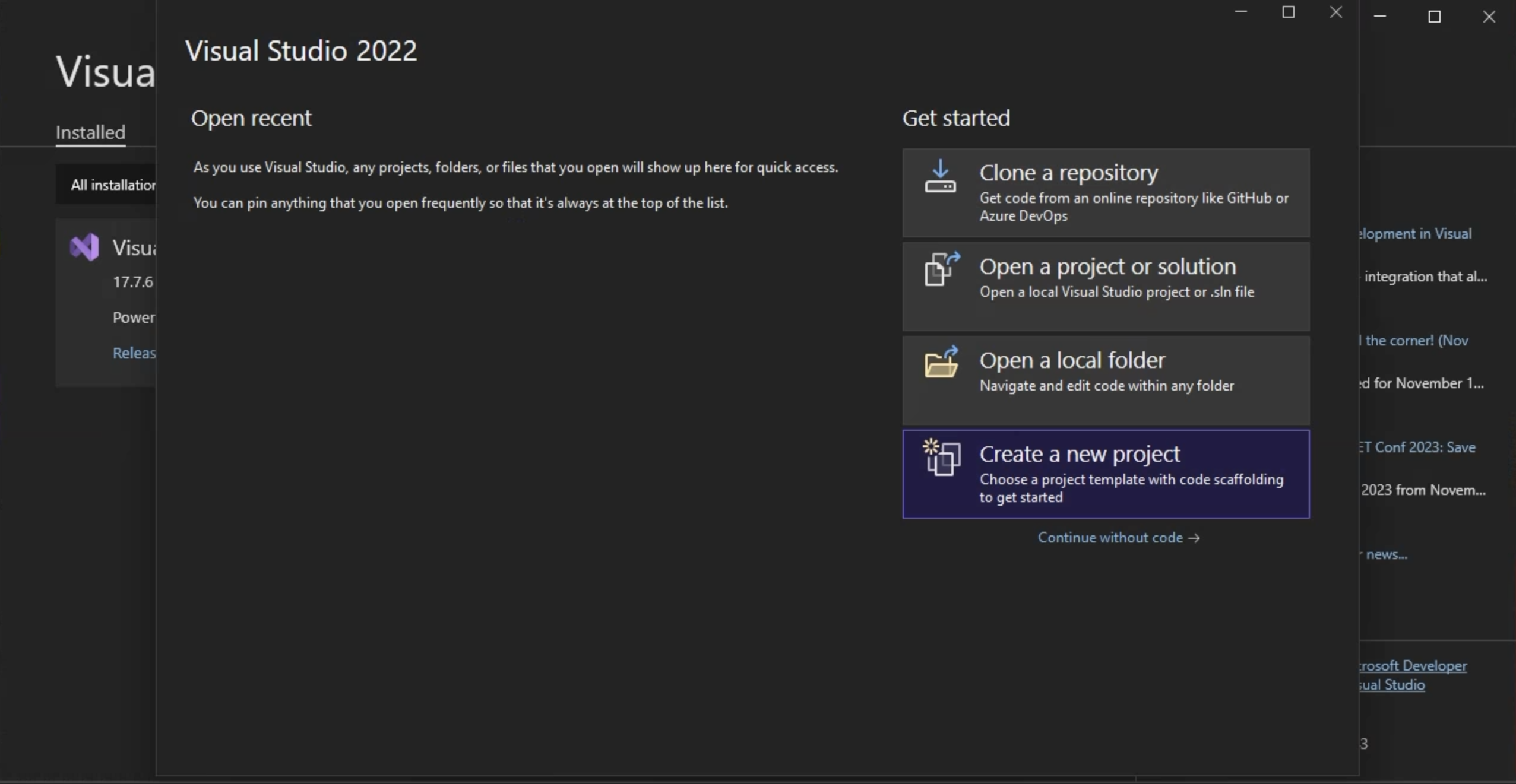The height and width of the screenshot is (784, 1516).
Task: Click Continue without code
Action: click(1118, 537)
